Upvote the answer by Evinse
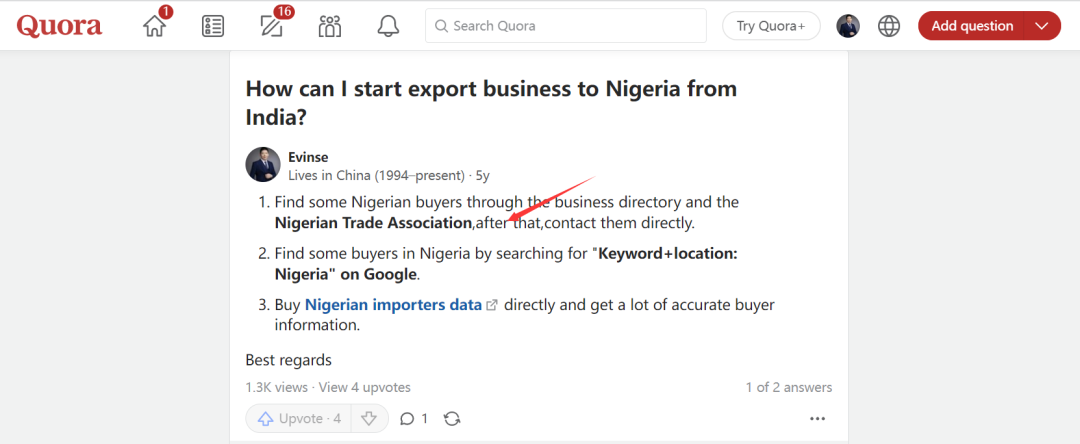Screen dimensions: 1080x444 point(298,419)
